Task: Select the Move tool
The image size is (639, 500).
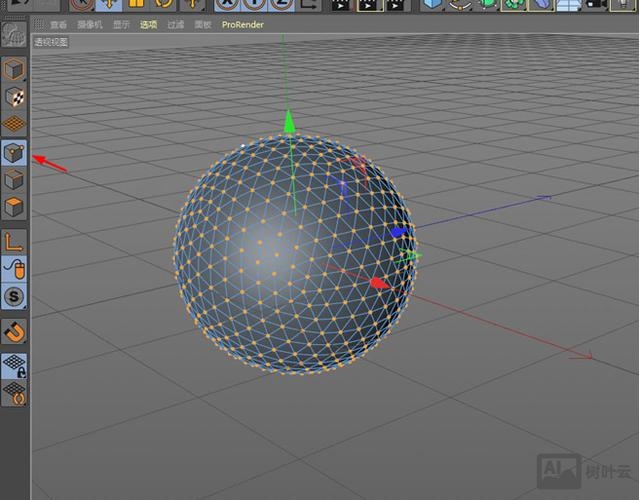Action: [x=108, y=4]
